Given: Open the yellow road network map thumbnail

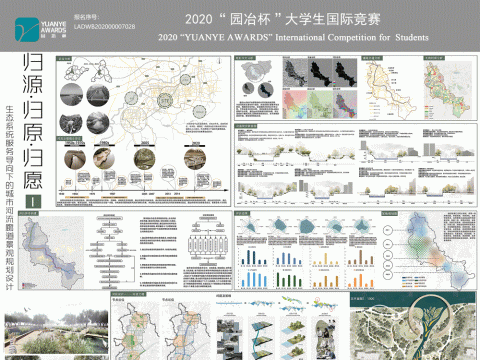Looking at the screenshot, I should tap(391, 89).
